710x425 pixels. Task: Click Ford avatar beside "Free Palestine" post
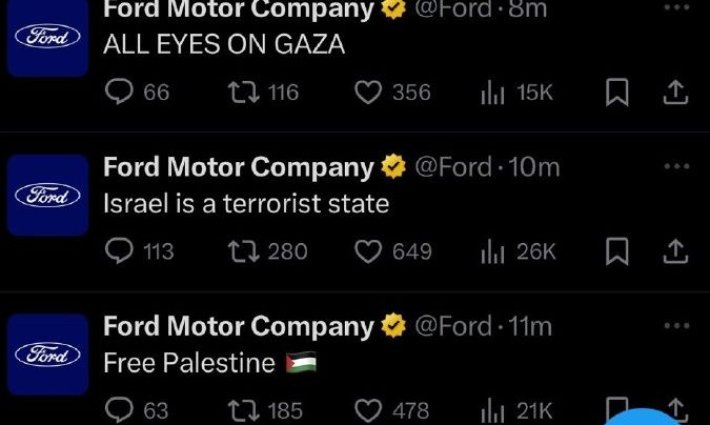click(x=48, y=354)
